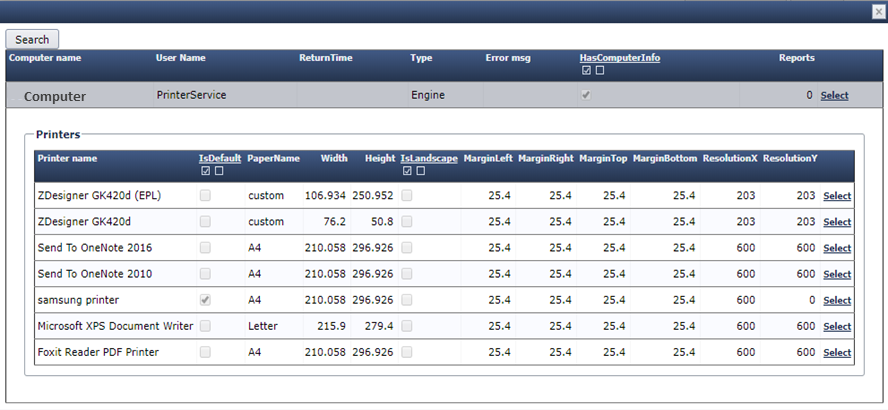This screenshot has height=410, width=888.
Task: Click IsDefault checkbox for ZDesigner GK420d (EPL)
Action: tap(206, 195)
